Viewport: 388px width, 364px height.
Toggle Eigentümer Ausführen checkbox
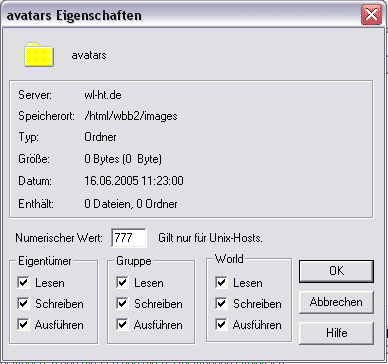pos(23,325)
